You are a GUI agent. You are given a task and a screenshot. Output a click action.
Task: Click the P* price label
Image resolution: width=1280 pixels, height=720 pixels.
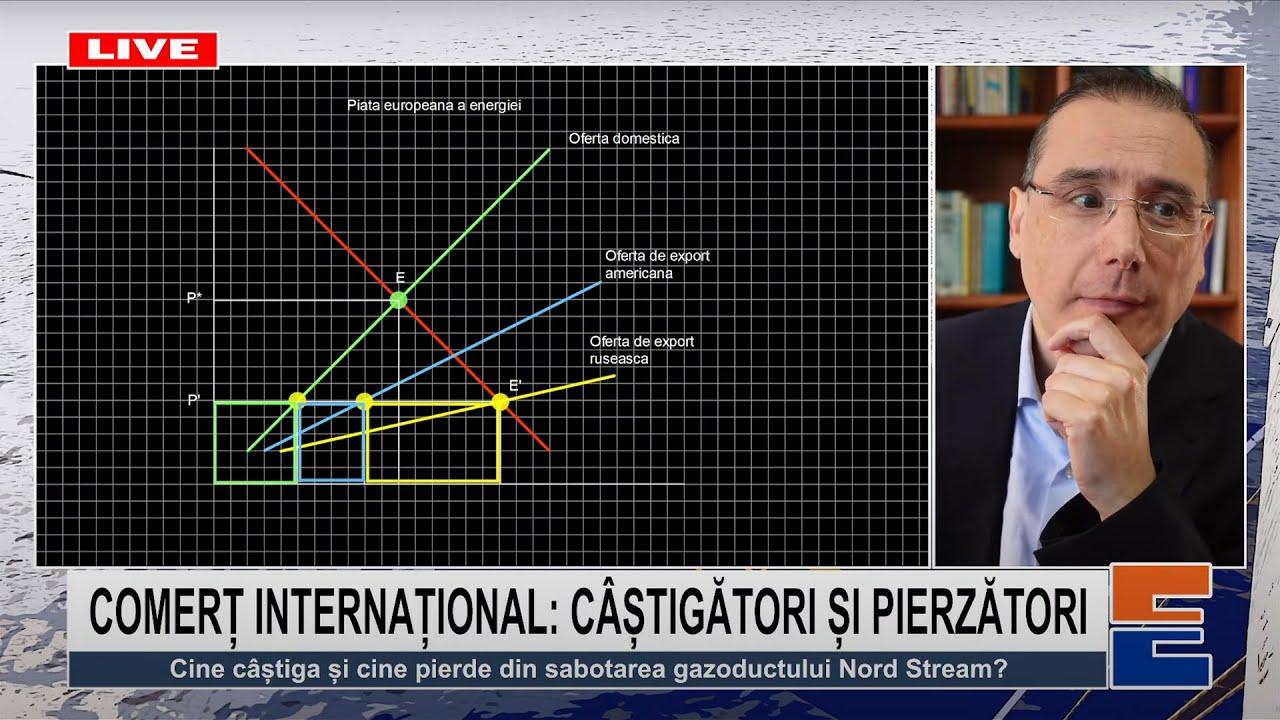pyautogui.click(x=194, y=298)
